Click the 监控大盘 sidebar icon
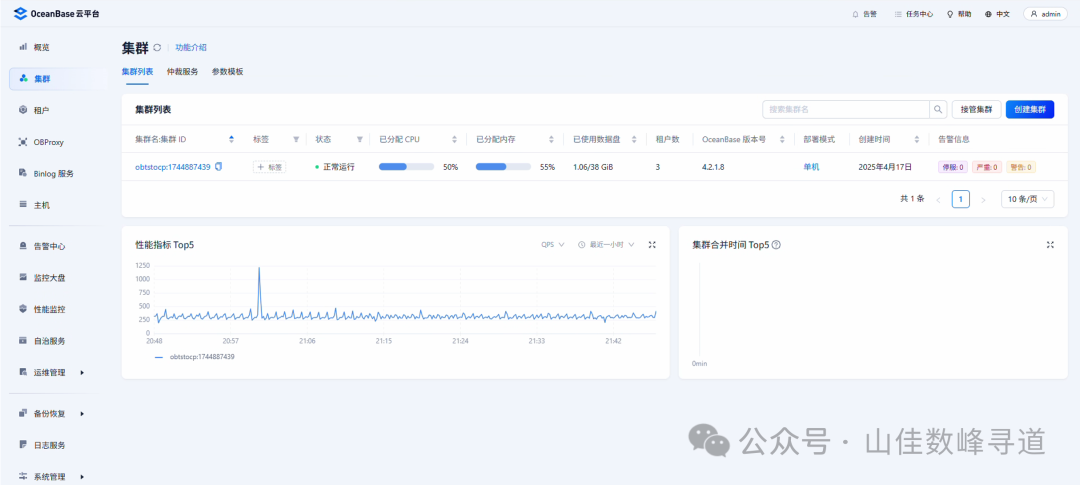Image resolution: width=1080 pixels, height=485 pixels. [23, 278]
